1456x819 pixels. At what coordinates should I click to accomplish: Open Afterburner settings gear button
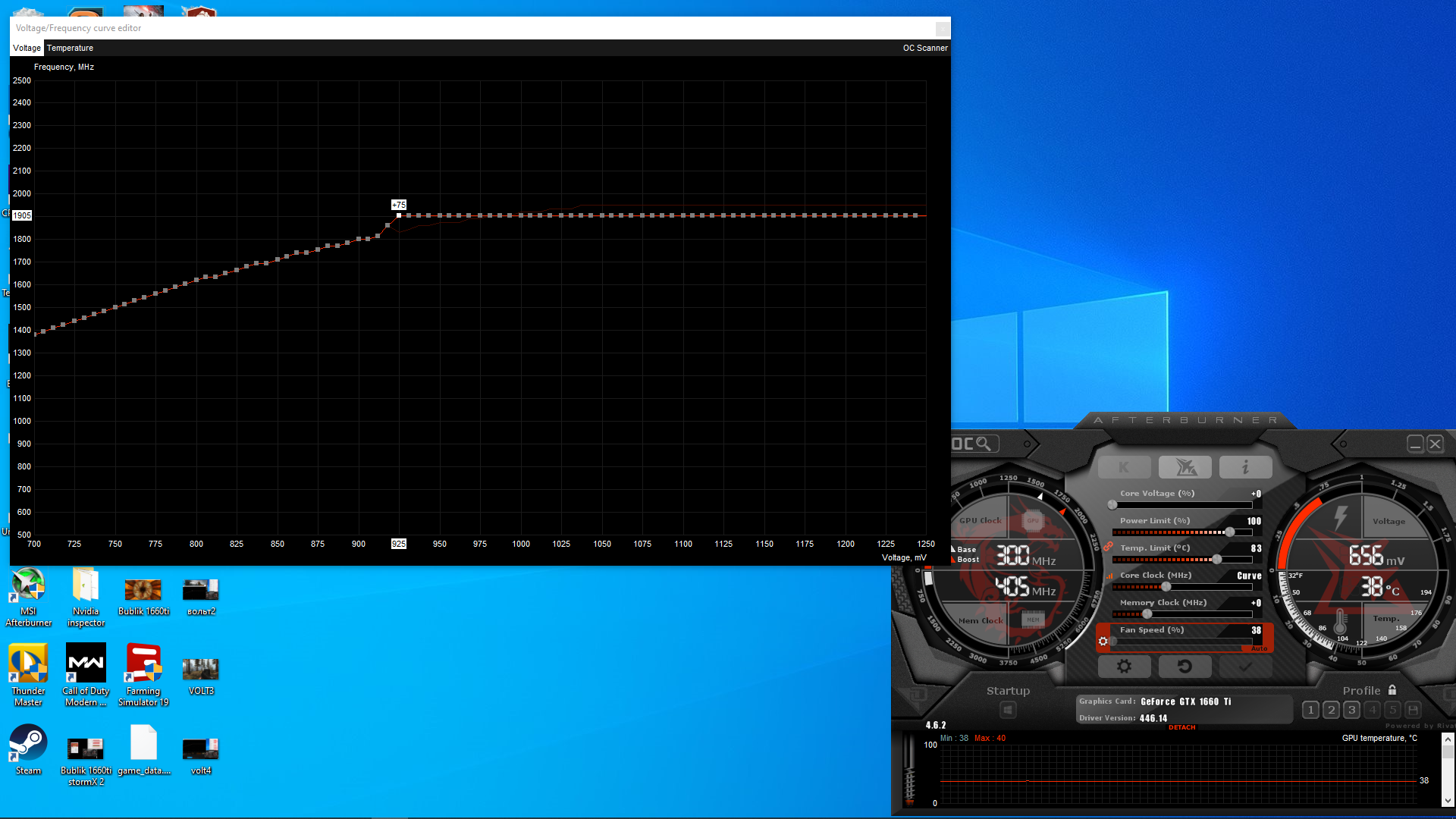[1124, 666]
